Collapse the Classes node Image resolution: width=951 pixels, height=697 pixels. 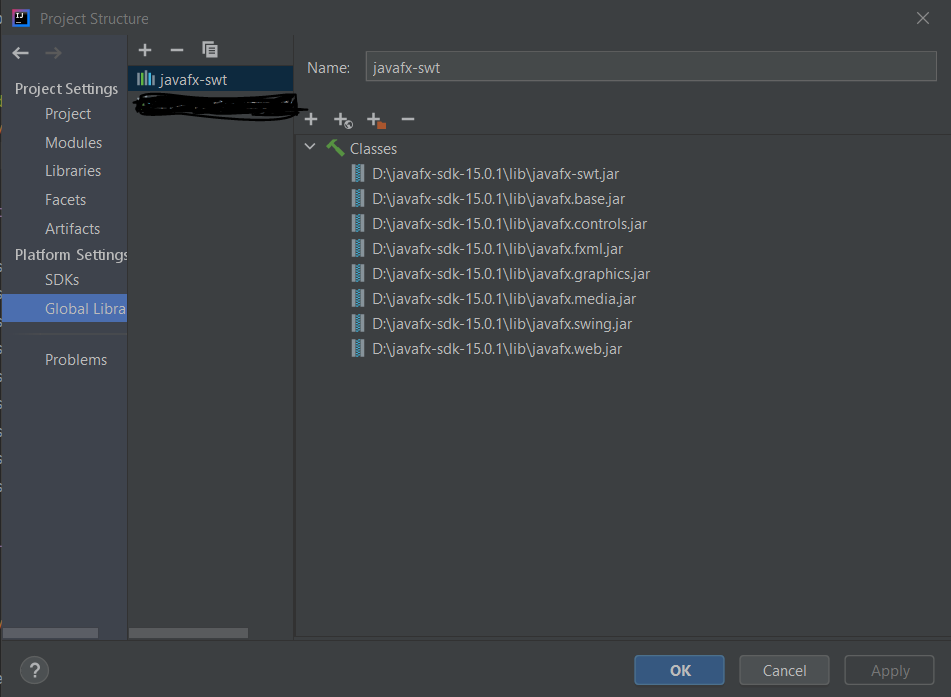pyautogui.click(x=310, y=146)
